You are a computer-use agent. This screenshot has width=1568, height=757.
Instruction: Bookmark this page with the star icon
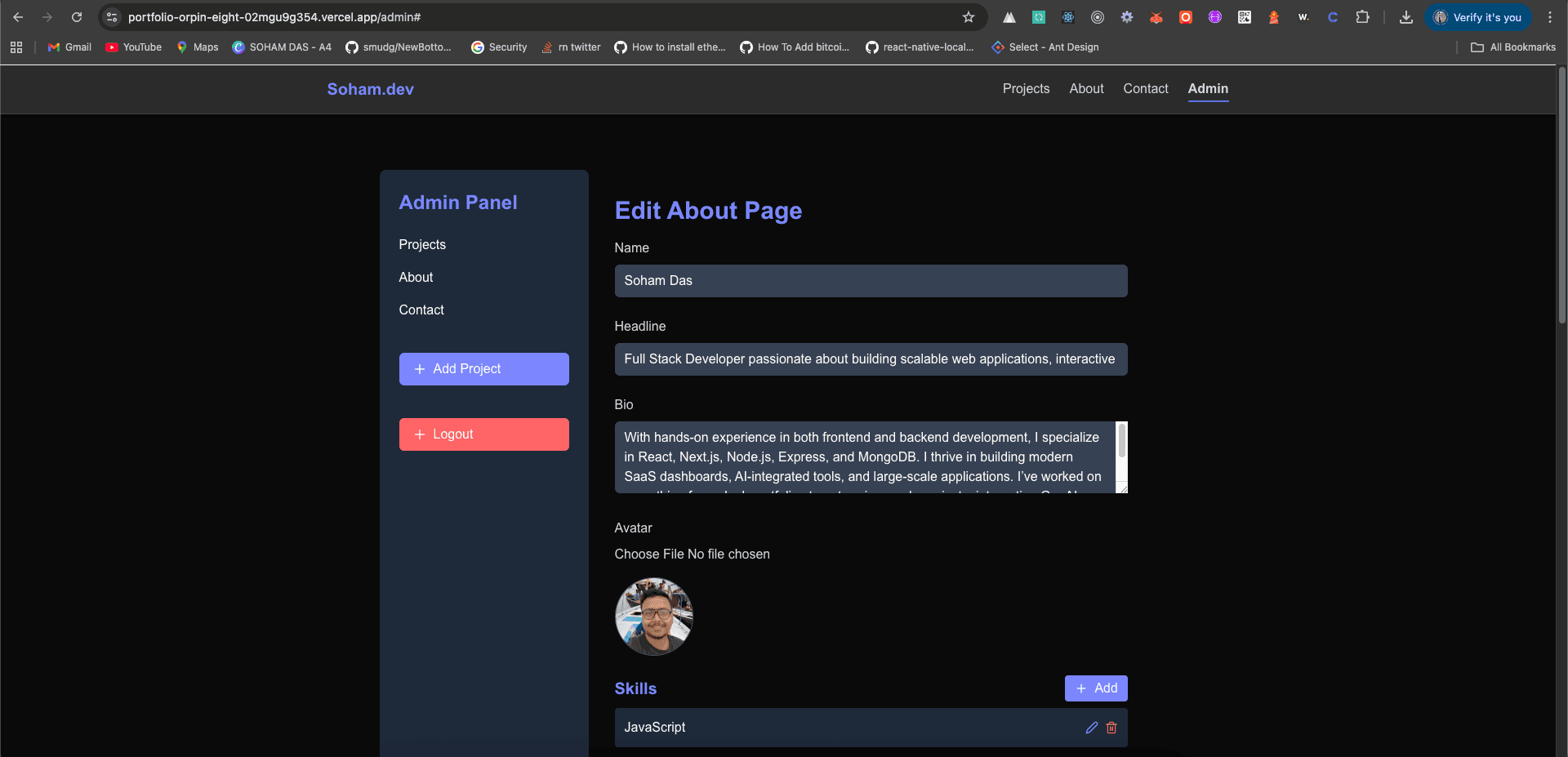(x=969, y=17)
